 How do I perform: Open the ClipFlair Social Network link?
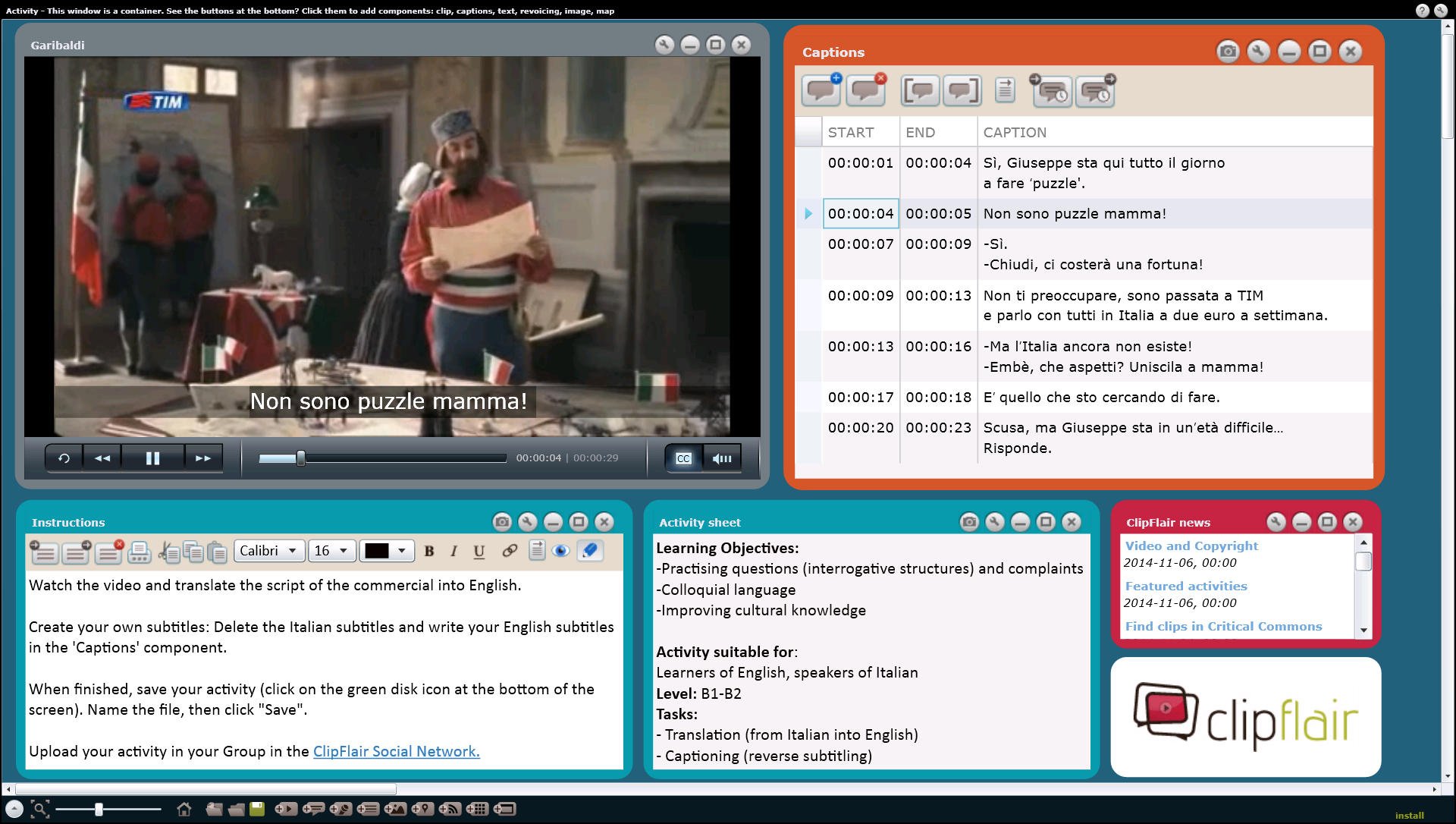[397, 751]
